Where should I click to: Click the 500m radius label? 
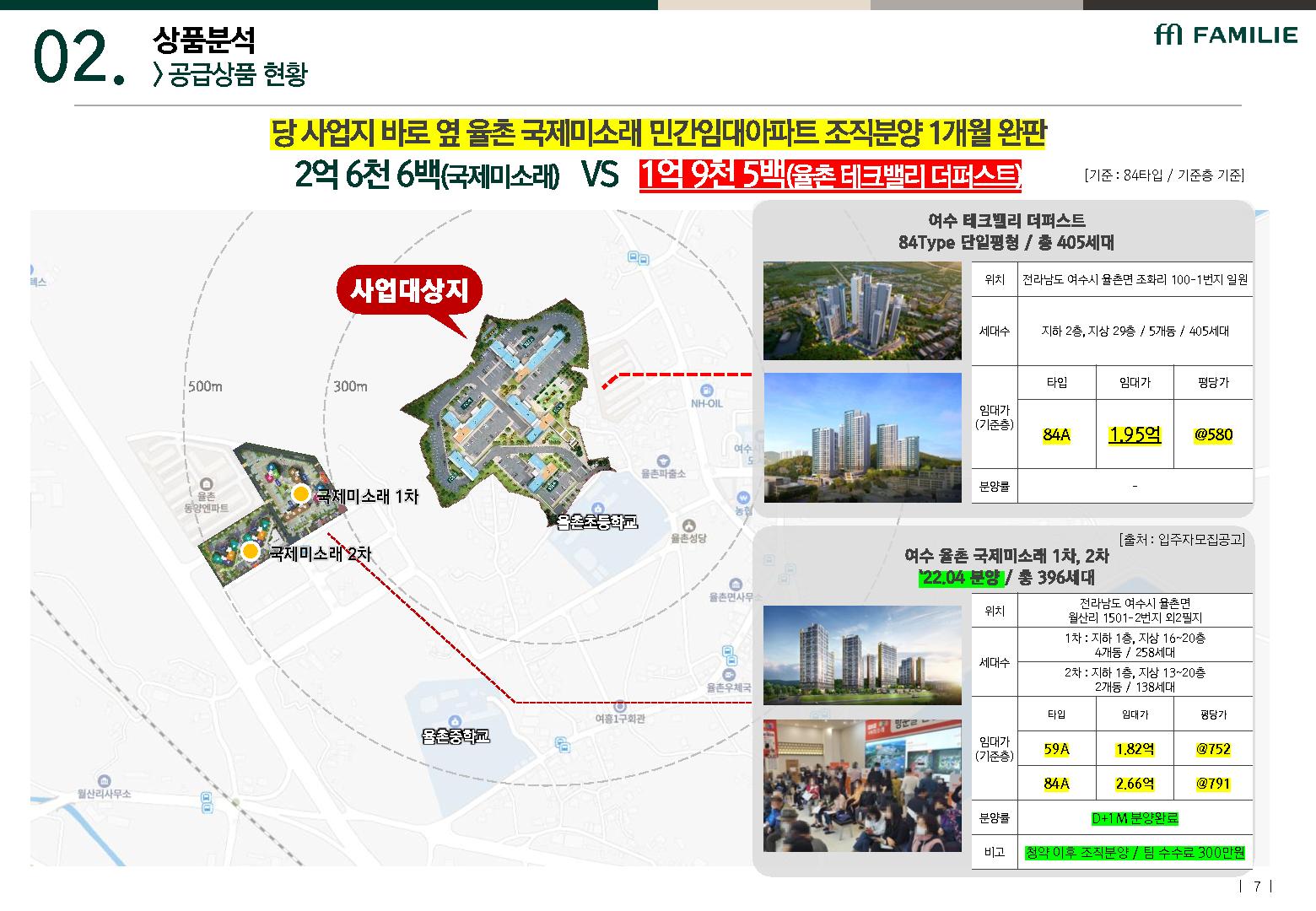205,386
